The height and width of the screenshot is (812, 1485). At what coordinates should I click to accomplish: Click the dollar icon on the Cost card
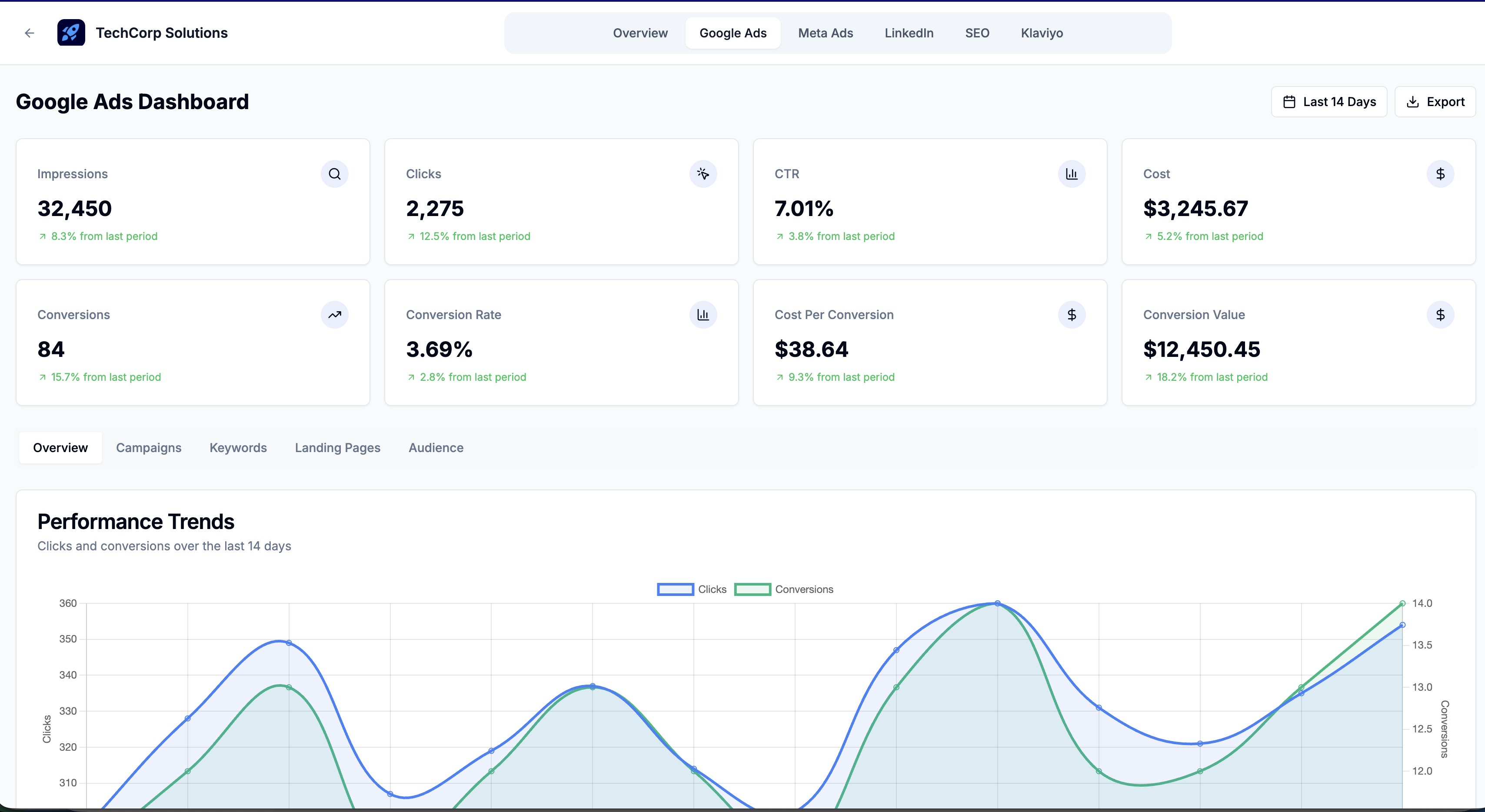1441,173
